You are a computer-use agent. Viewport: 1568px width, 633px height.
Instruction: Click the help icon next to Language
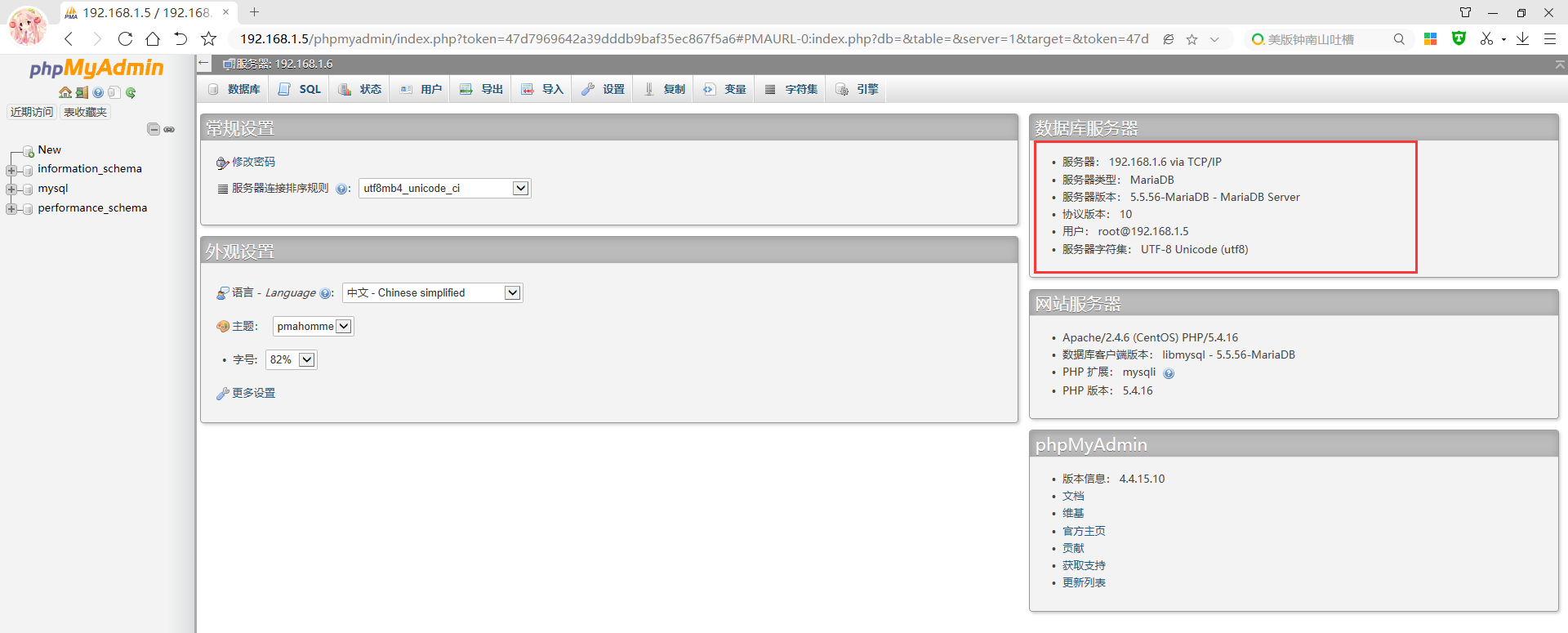pyautogui.click(x=325, y=293)
